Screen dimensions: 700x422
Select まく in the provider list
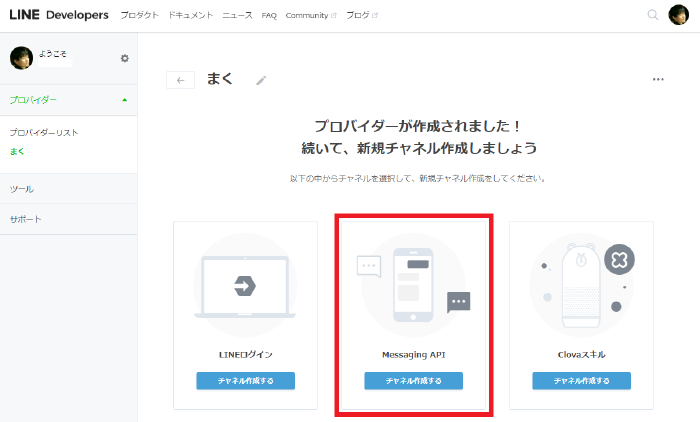[17, 151]
